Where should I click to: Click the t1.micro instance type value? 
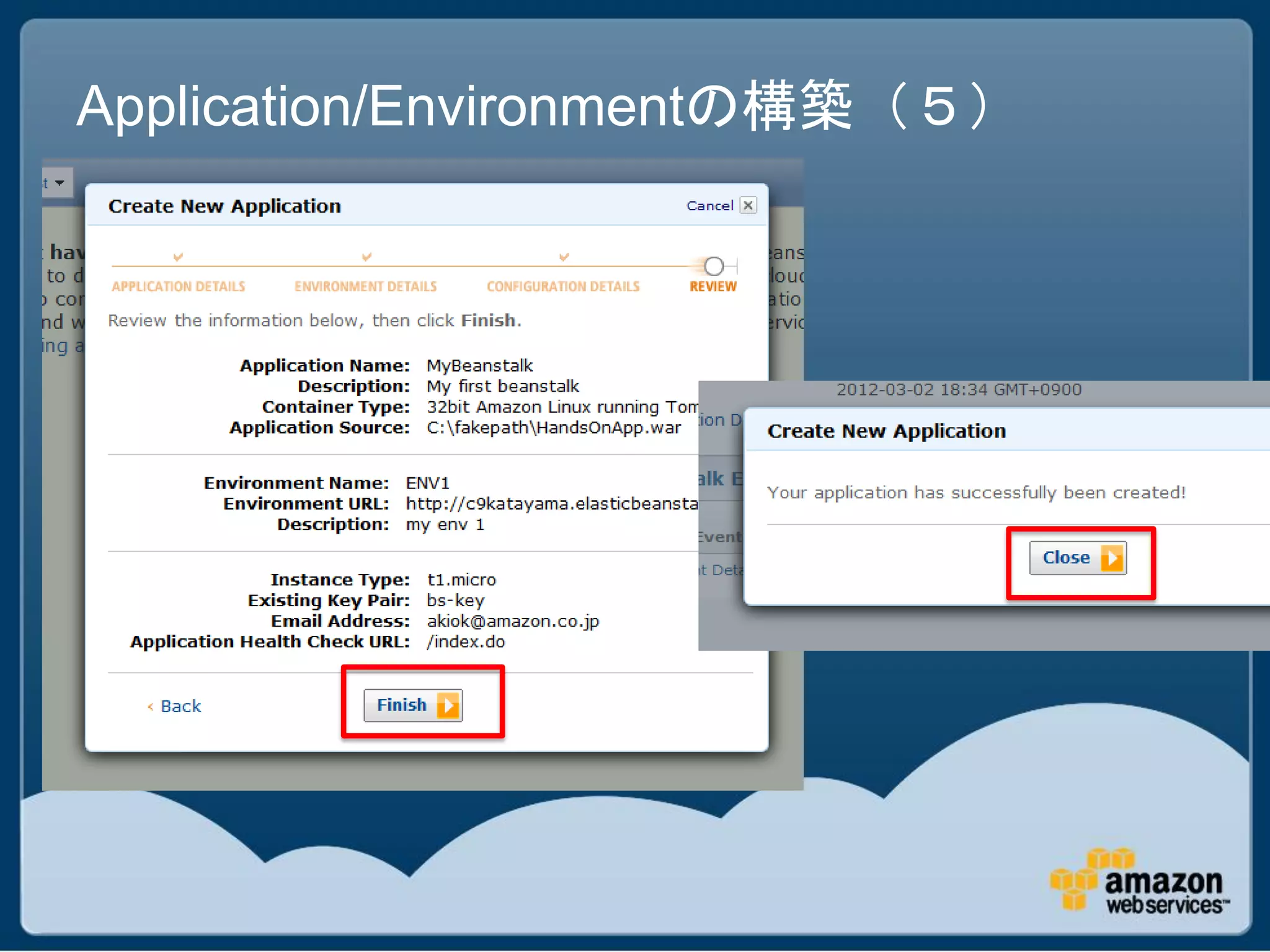point(461,580)
